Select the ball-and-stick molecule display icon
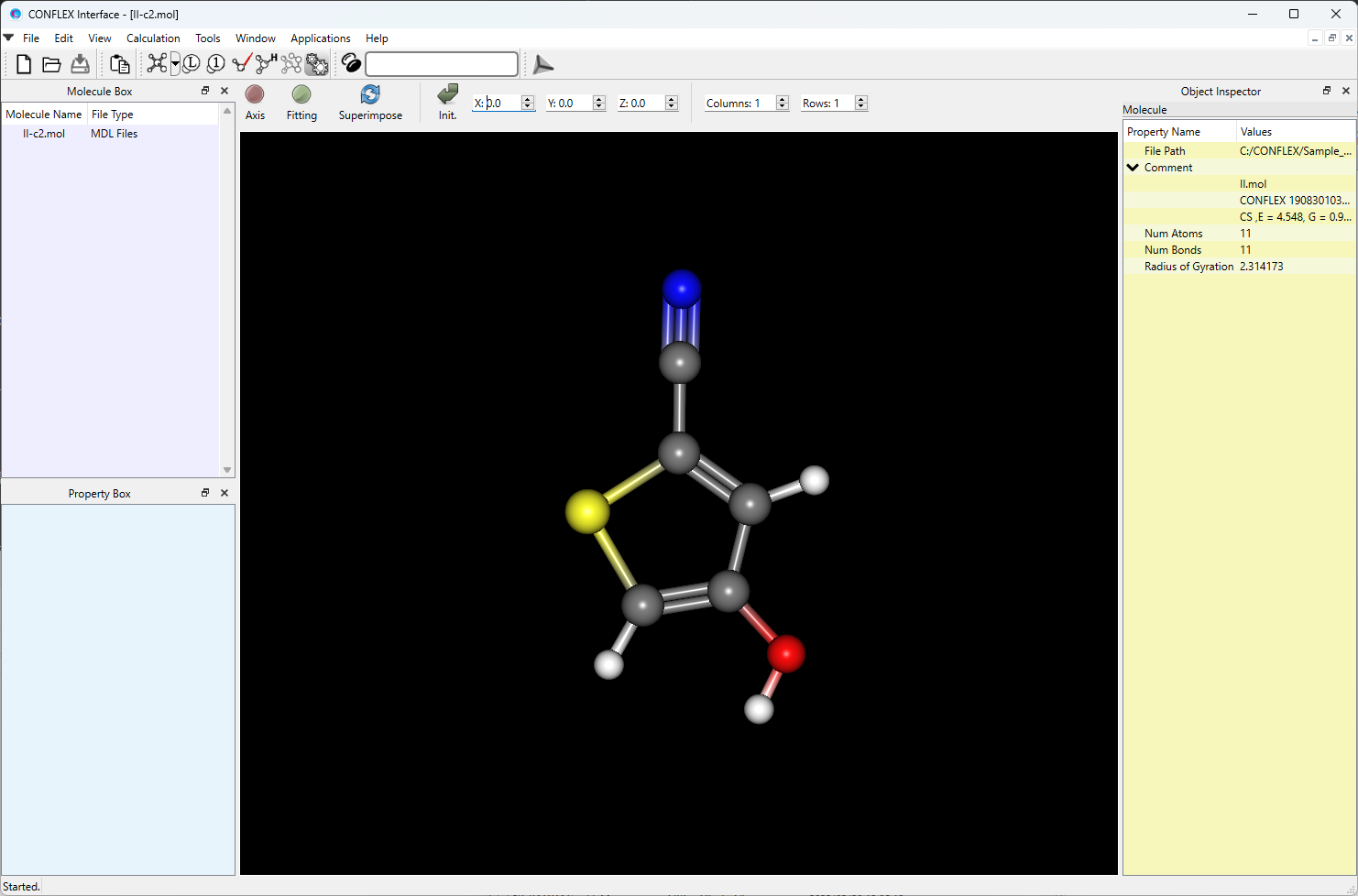Image resolution: width=1358 pixels, height=896 pixels. [157, 63]
